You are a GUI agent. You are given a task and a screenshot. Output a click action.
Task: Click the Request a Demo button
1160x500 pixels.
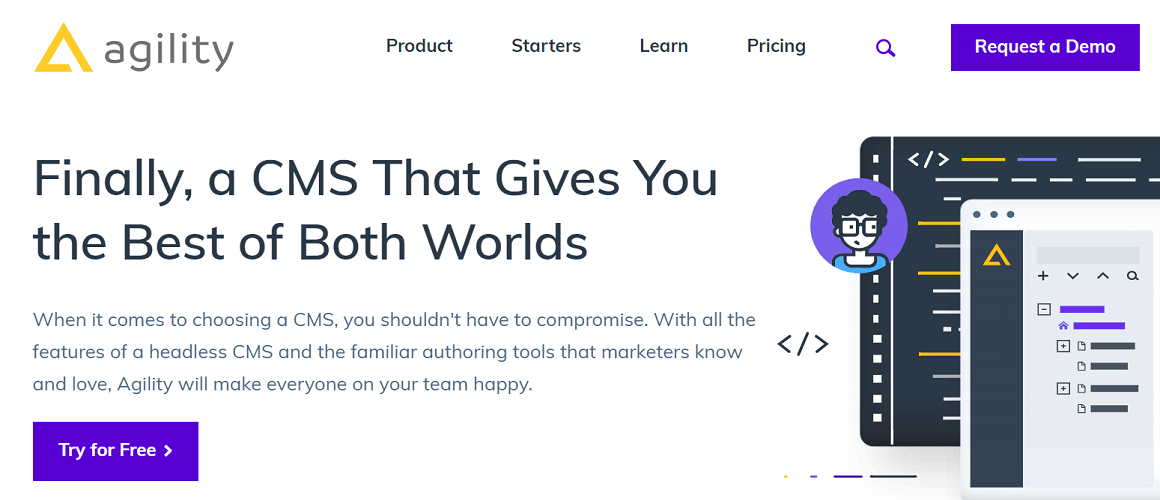pos(1044,47)
